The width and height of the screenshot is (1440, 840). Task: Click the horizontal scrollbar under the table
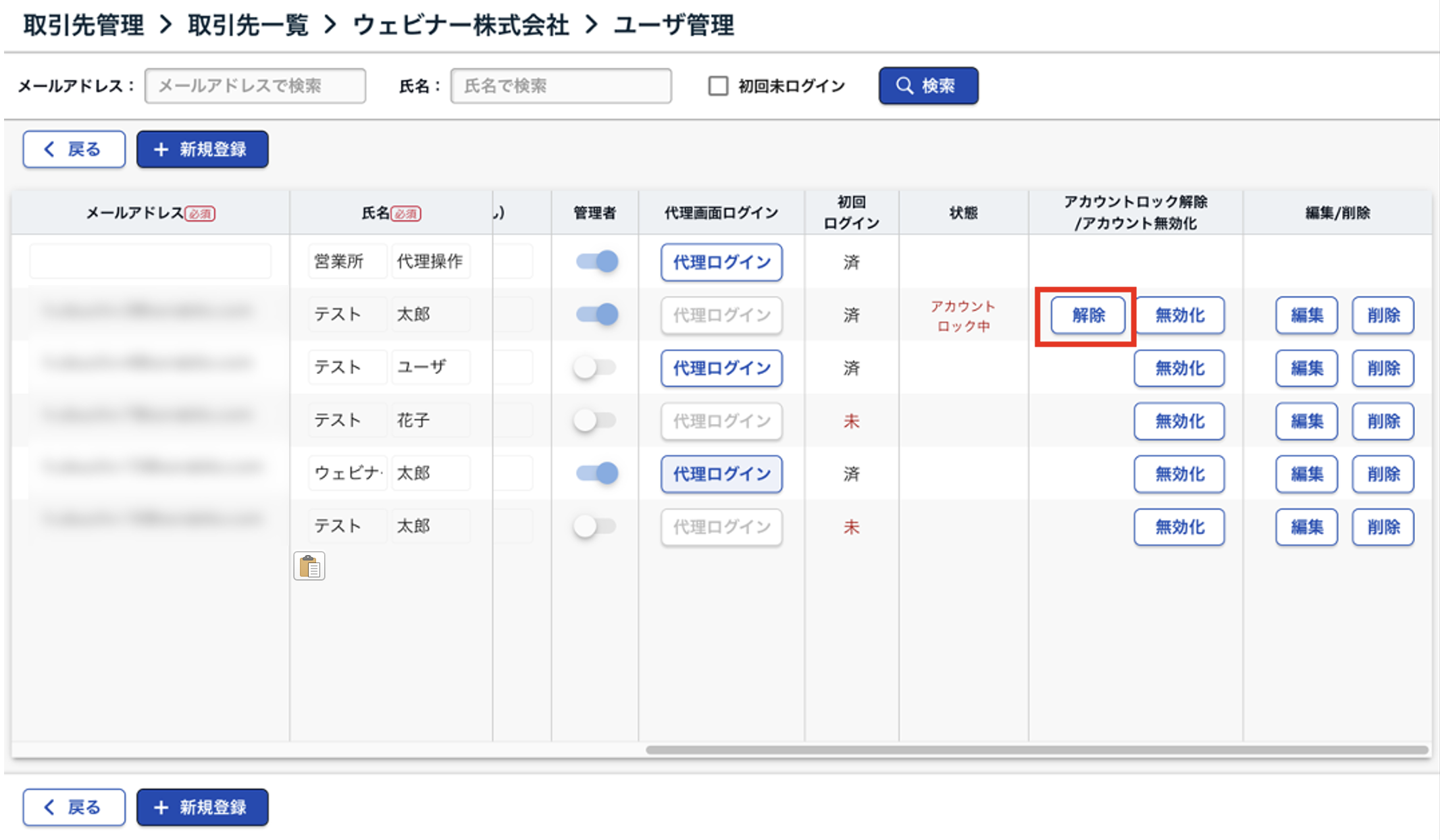click(x=1036, y=750)
